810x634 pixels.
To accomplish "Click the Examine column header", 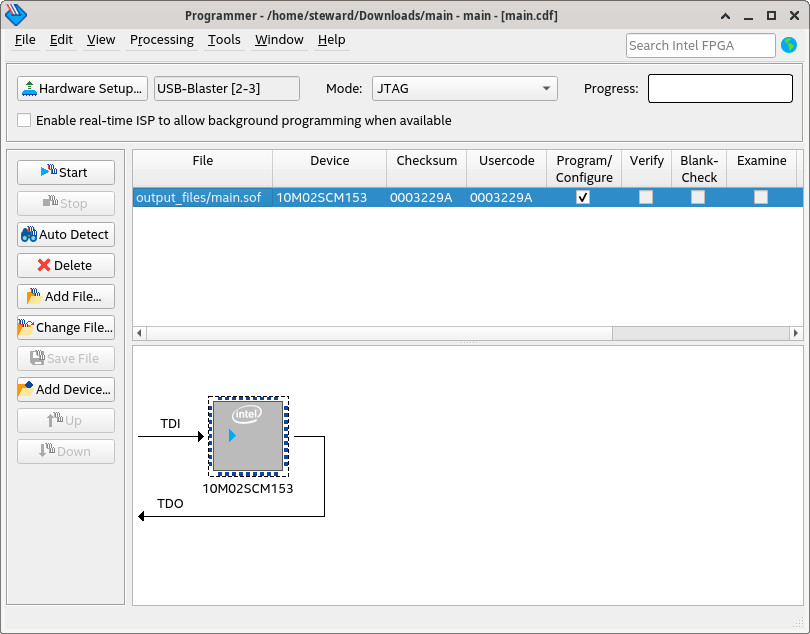I will (x=761, y=168).
